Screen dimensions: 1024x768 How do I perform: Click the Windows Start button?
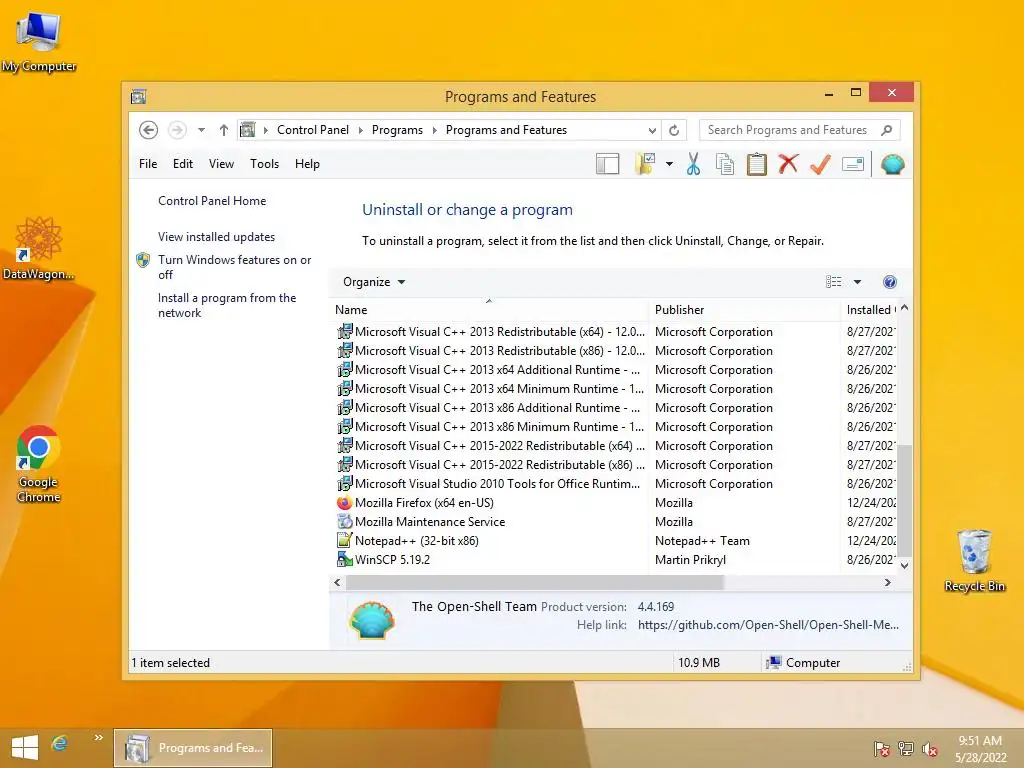pos(25,748)
